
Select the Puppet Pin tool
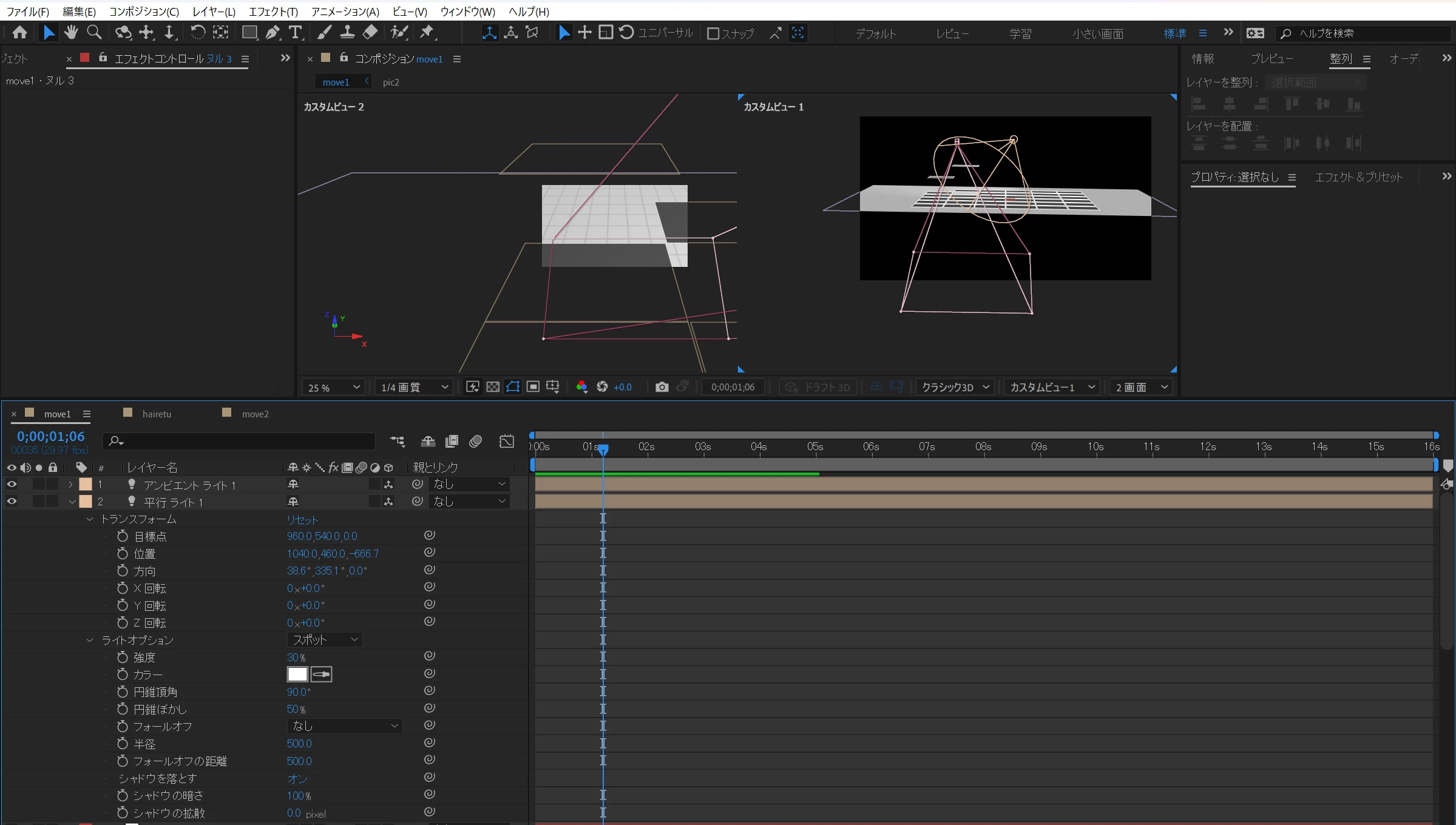[x=427, y=33]
